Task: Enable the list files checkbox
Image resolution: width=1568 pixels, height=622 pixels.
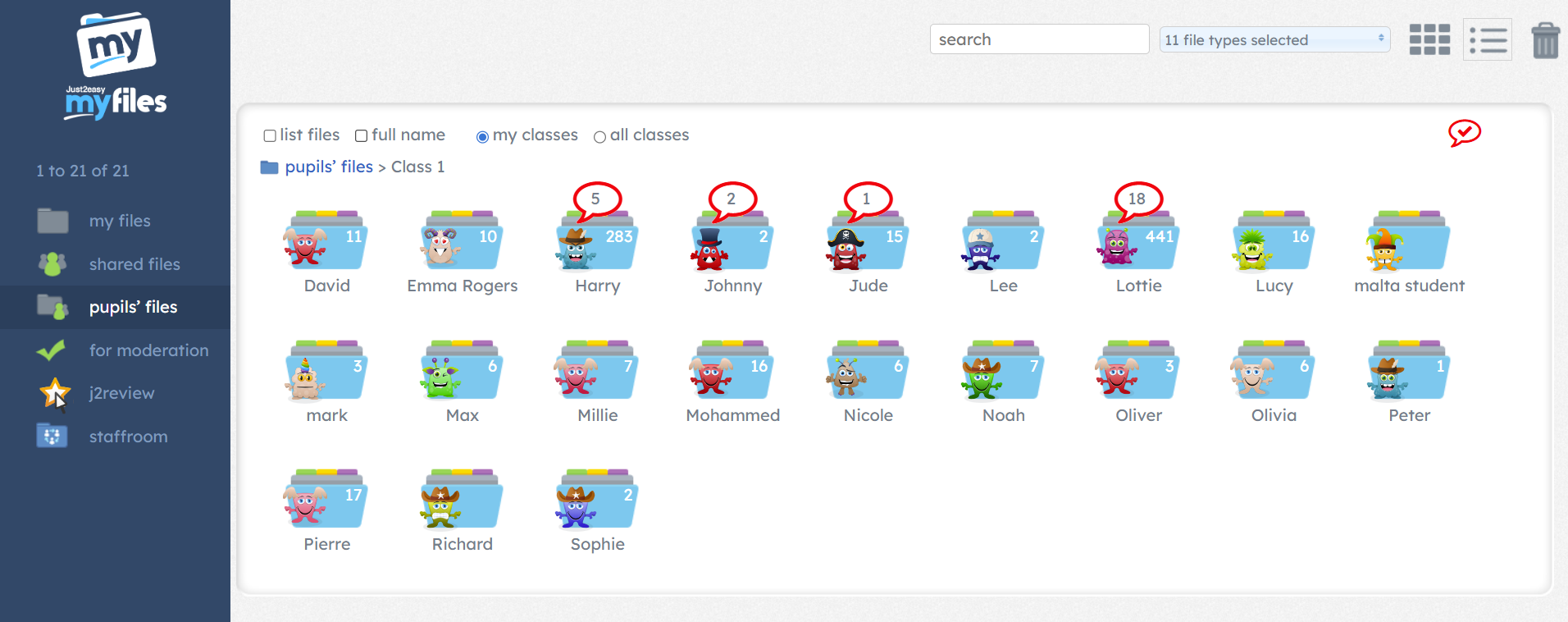Action: point(270,135)
